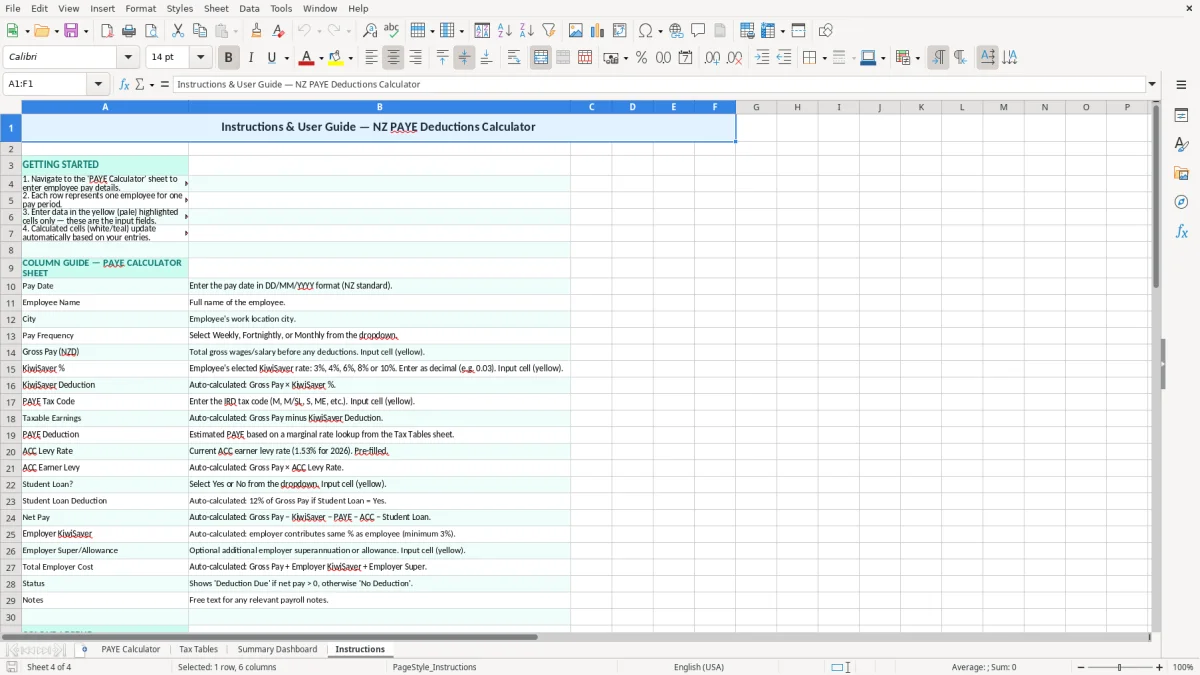The width and height of the screenshot is (1200, 675).
Task: Sort descending icon
Action: (x=526, y=31)
